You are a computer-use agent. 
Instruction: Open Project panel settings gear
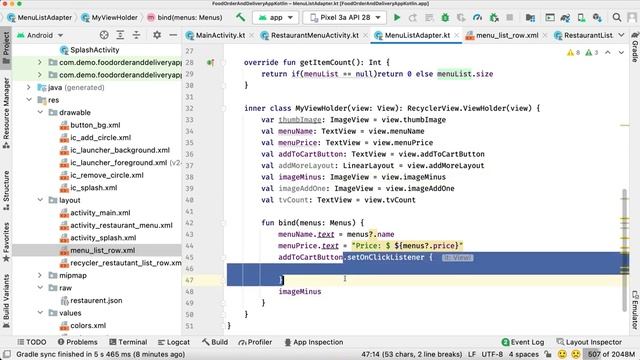(157, 35)
